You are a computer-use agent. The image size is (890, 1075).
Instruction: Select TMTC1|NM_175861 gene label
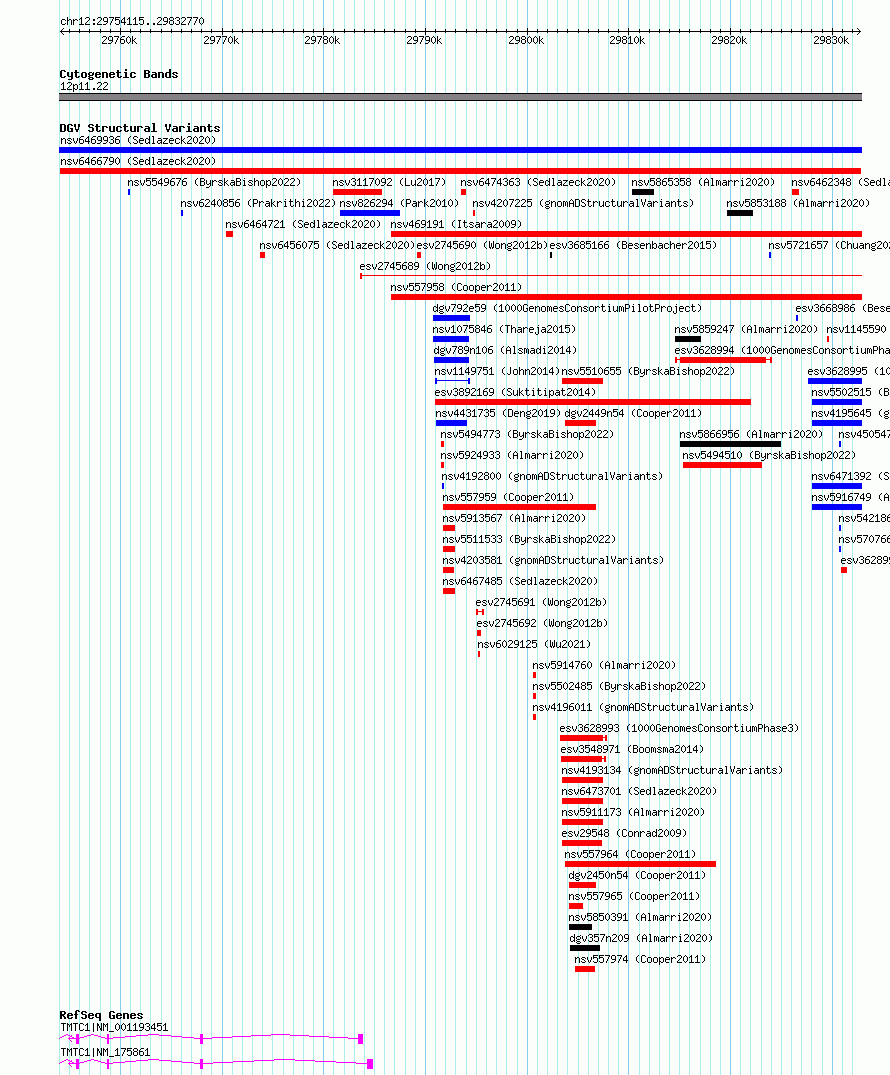click(105, 1052)
